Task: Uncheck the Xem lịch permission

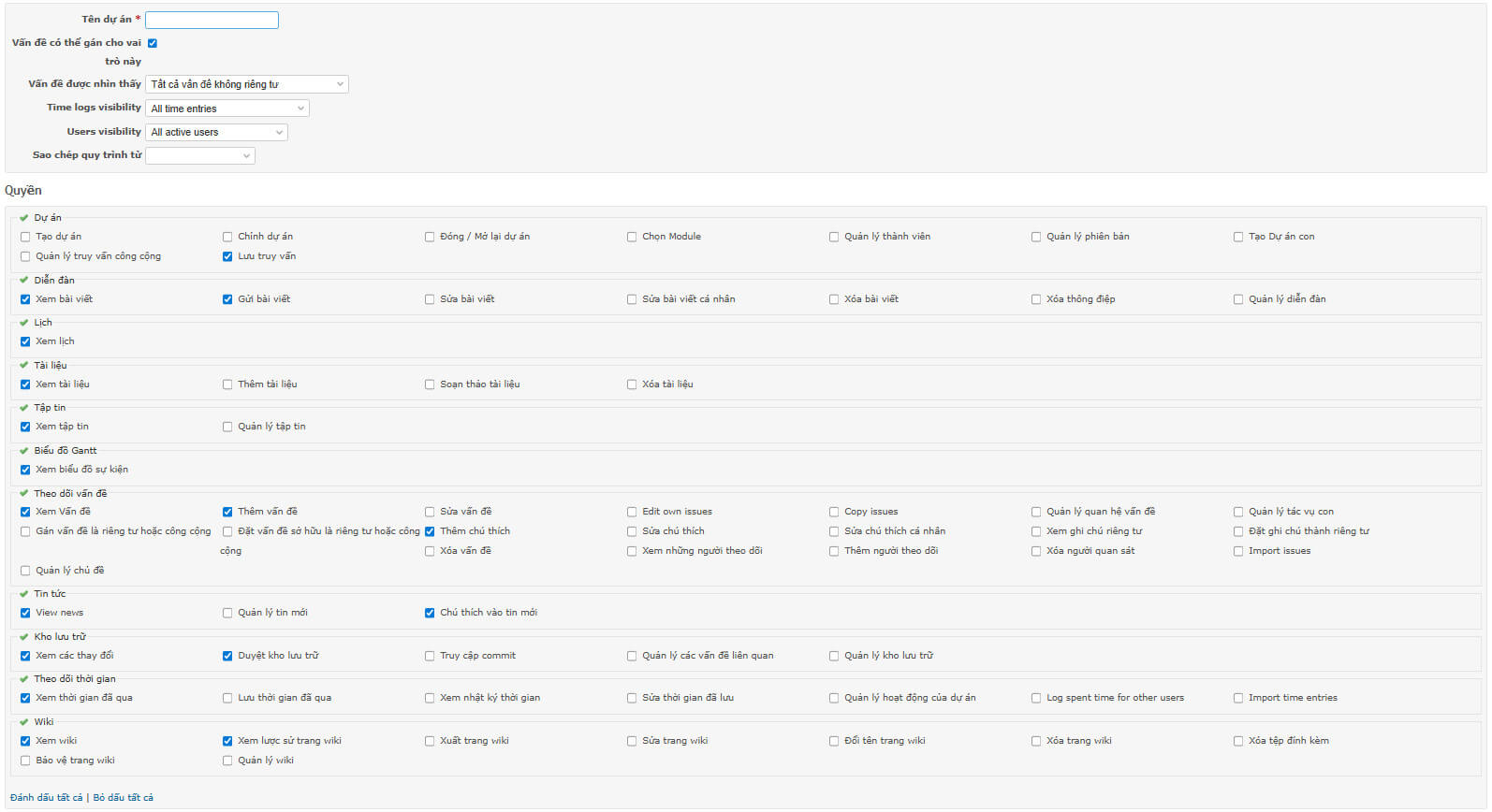Action: pos(25,342)
